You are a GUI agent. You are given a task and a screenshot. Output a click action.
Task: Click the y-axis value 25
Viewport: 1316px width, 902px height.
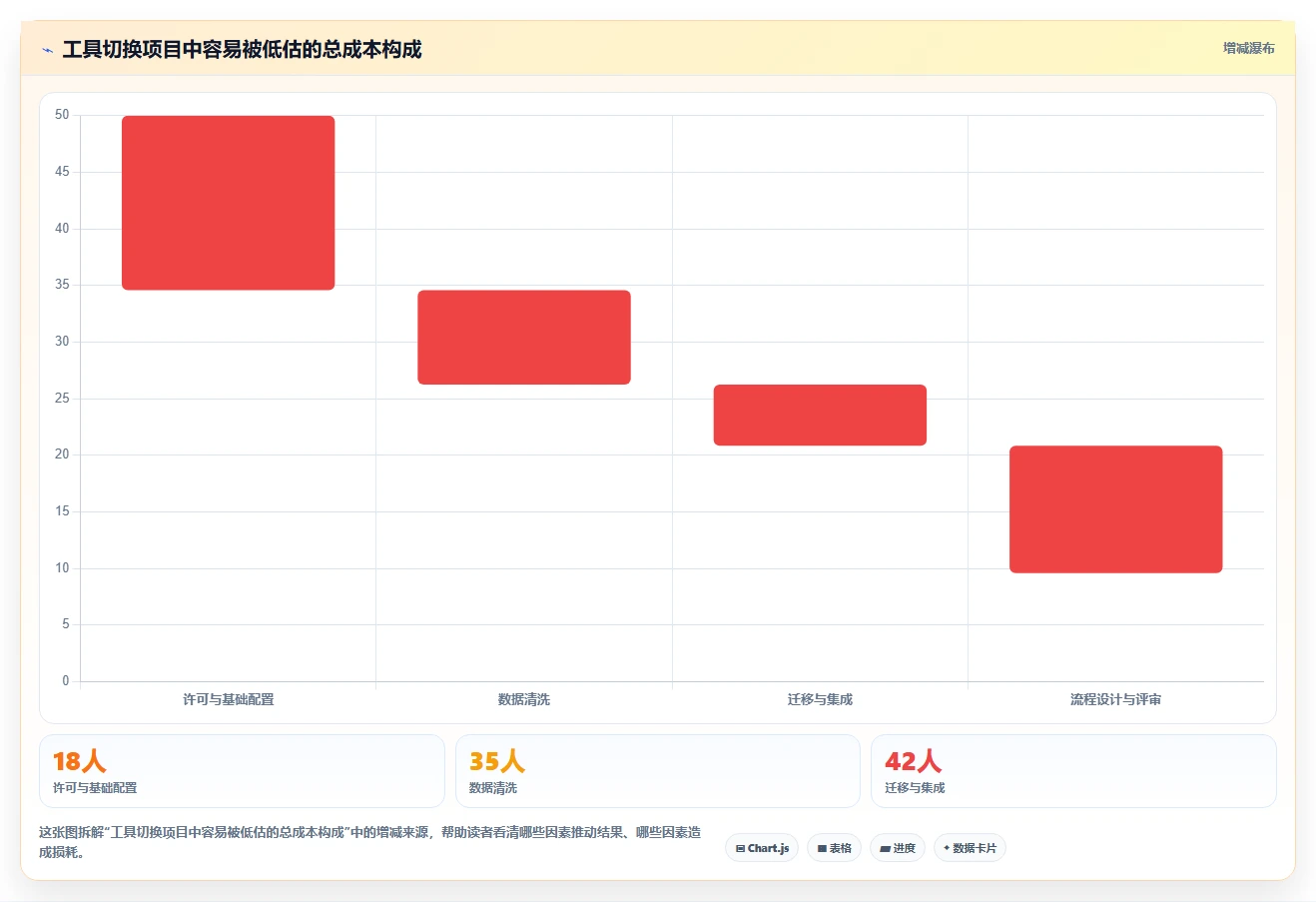(62, 399)
